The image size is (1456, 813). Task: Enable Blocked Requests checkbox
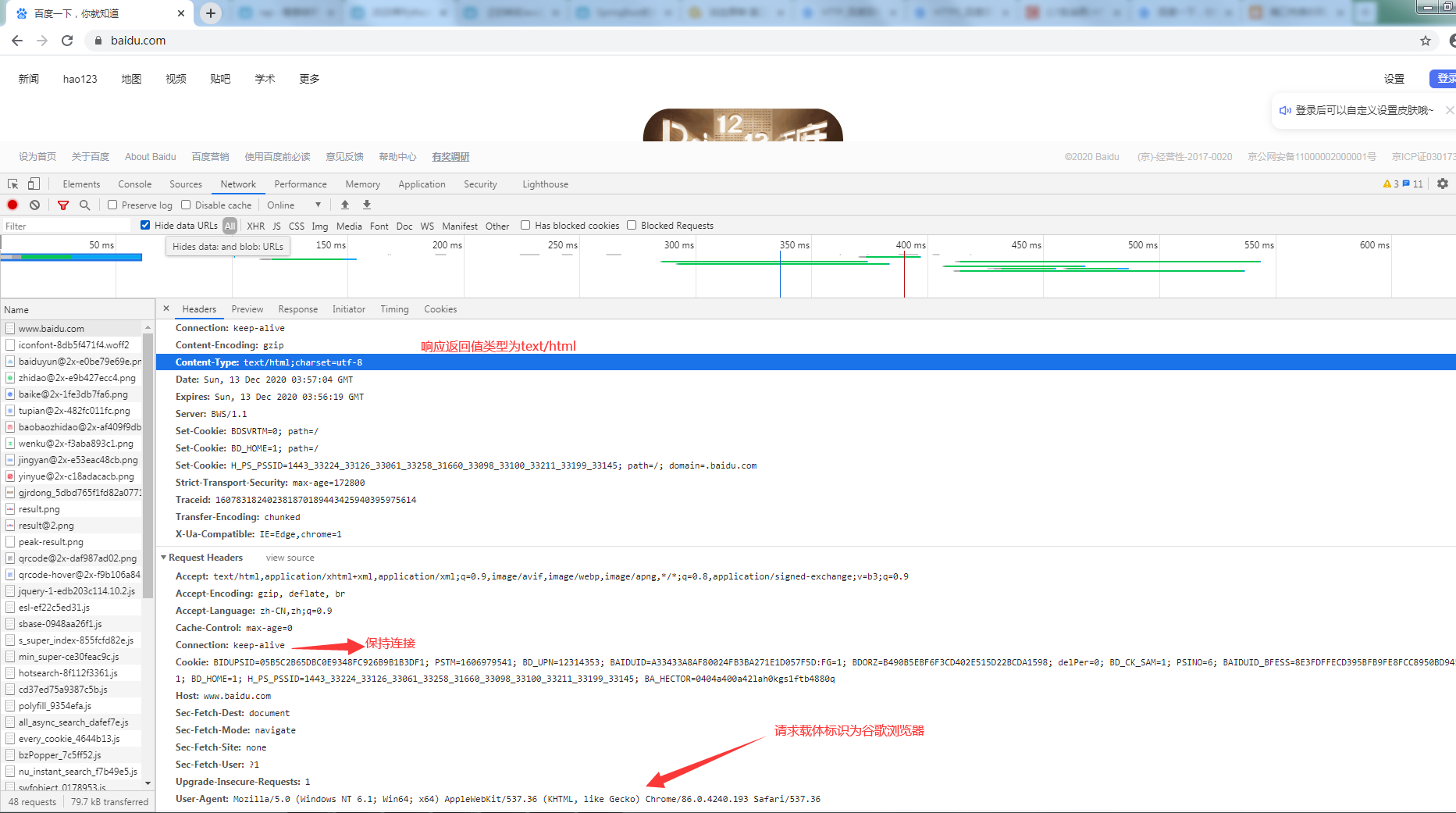tap(632, 225)
